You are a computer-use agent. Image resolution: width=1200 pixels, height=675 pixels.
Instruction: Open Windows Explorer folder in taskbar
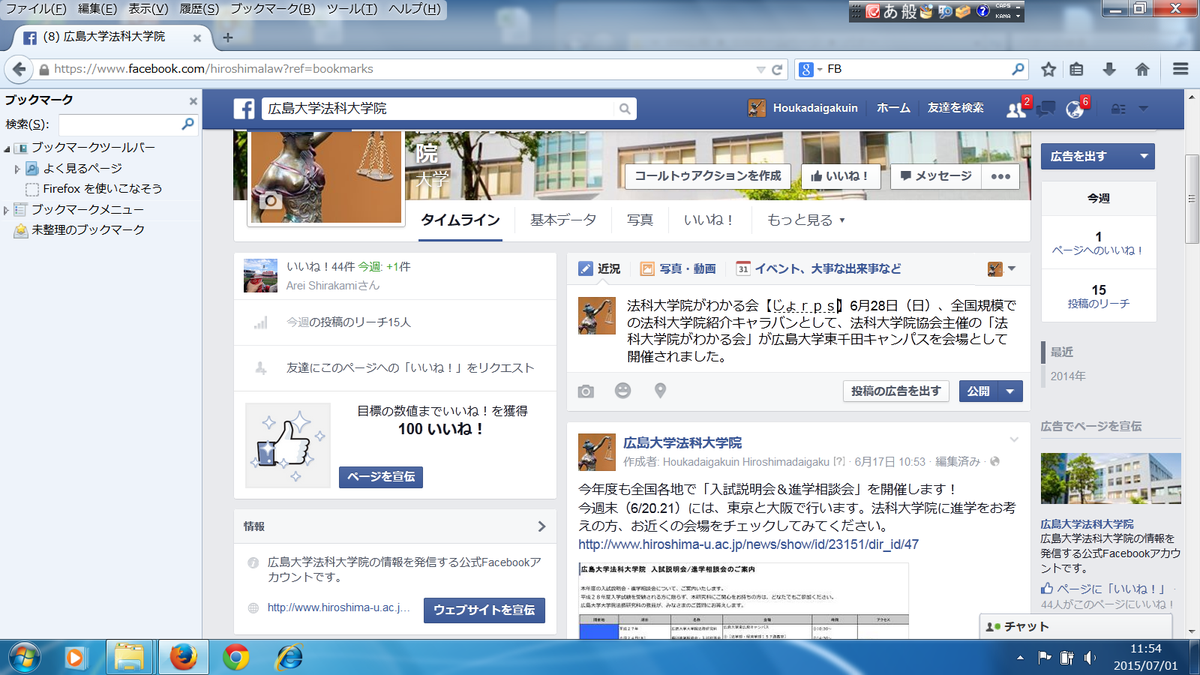click(128, 656)
